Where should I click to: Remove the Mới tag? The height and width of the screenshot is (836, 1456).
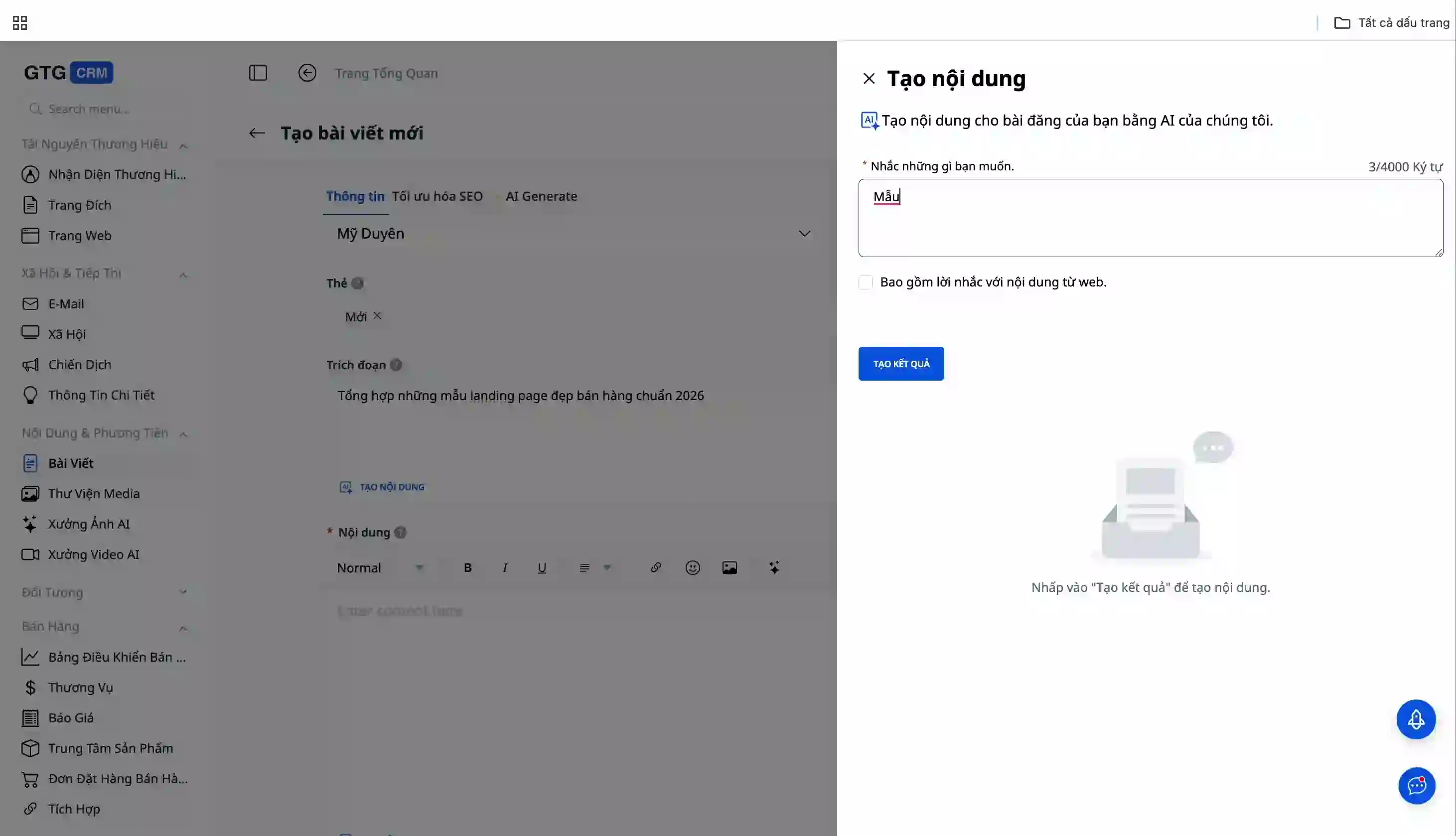click(x=377, y=315)
